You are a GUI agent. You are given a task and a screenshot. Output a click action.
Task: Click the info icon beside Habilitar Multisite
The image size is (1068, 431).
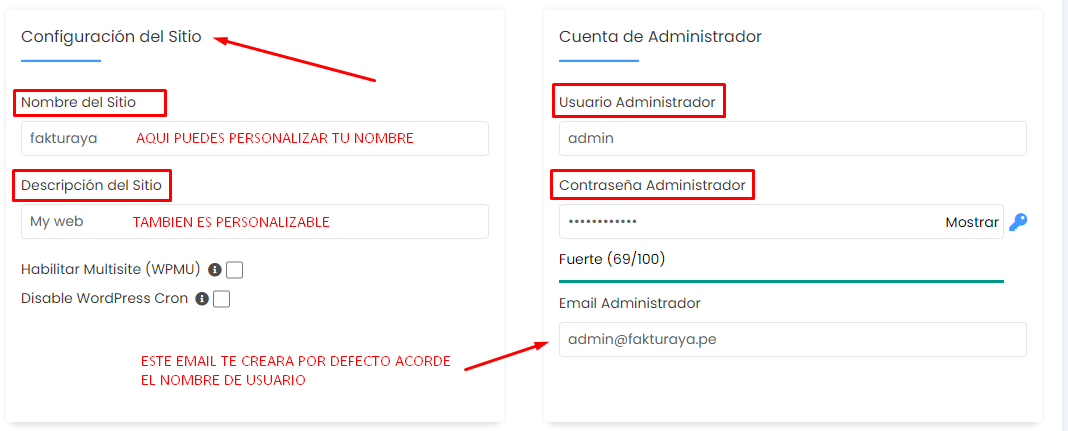pyautogui.click(x=215, y=270)
